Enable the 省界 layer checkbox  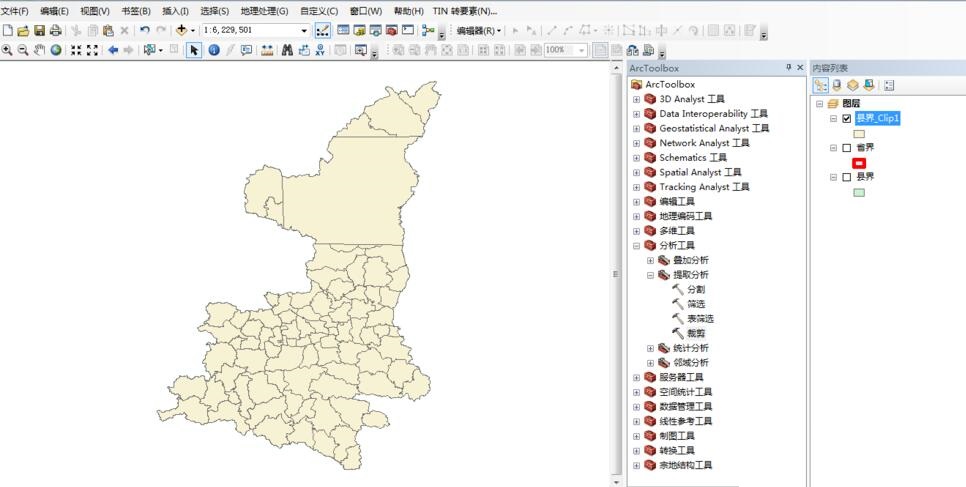click(847, 148)
